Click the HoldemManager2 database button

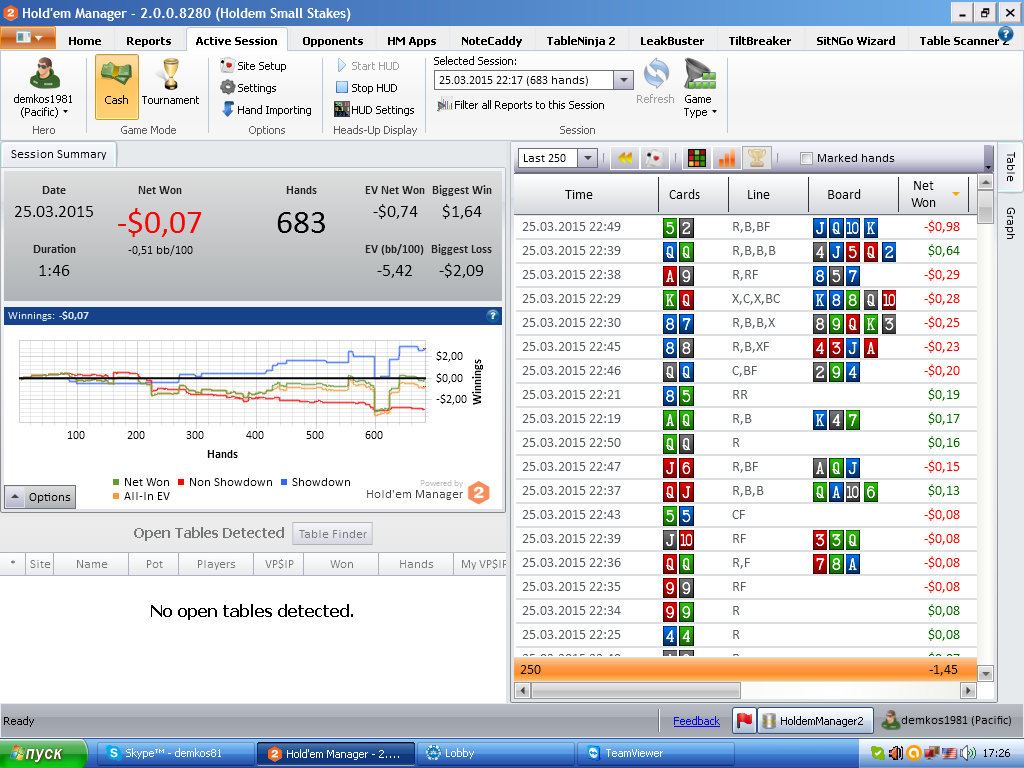click(815, 720)
